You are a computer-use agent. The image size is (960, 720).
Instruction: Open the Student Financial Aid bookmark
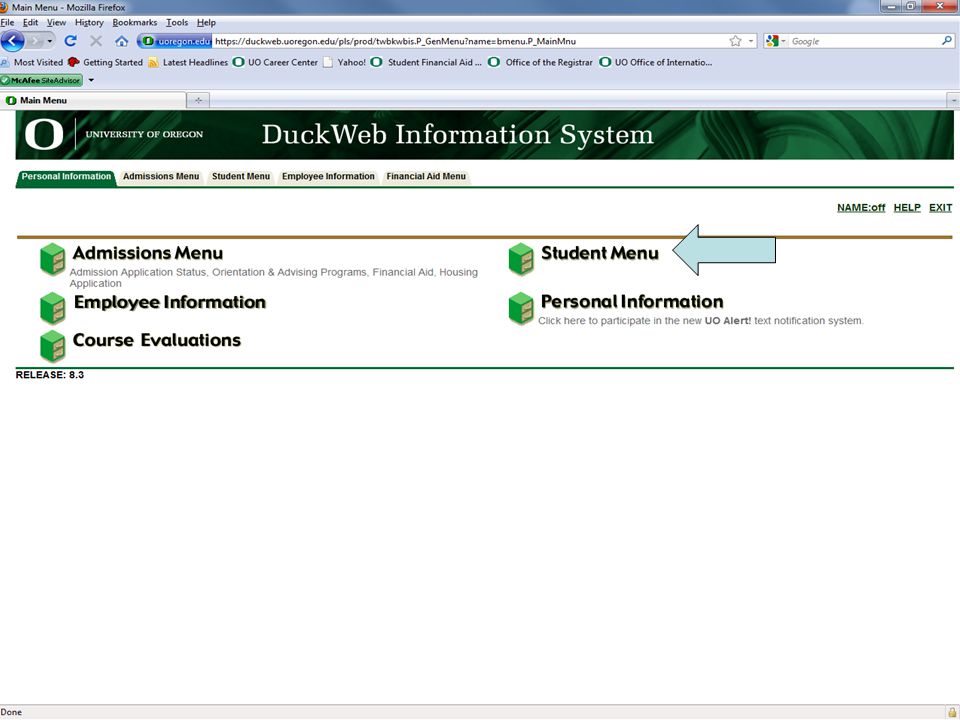[427, 62]
